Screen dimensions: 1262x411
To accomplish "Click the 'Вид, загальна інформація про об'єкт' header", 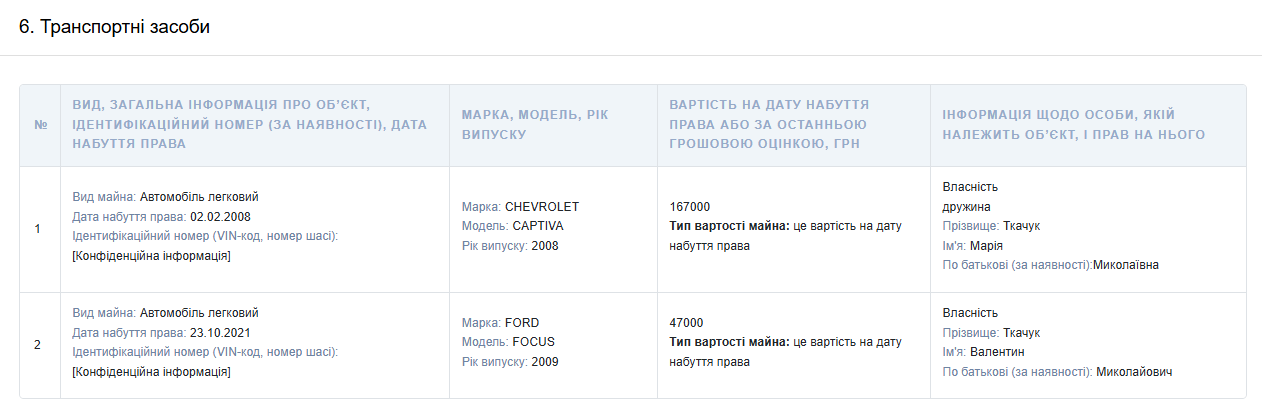I will point(249,124).
